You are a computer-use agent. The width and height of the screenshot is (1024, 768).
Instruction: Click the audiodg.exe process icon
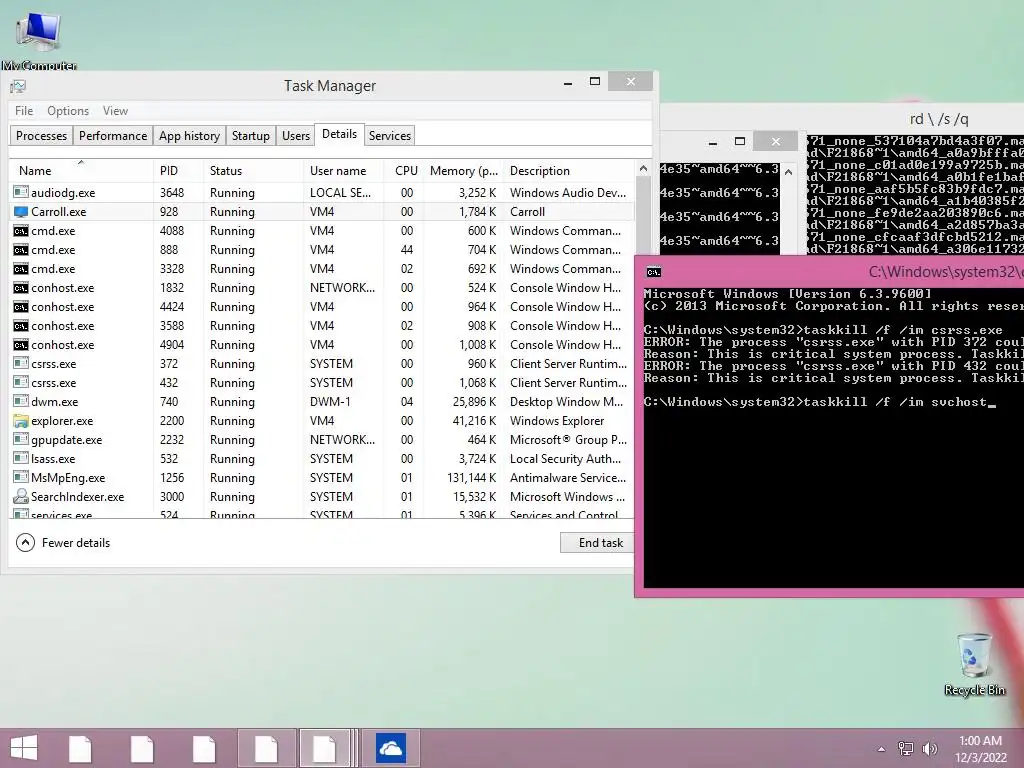click(x=21, y=193)
